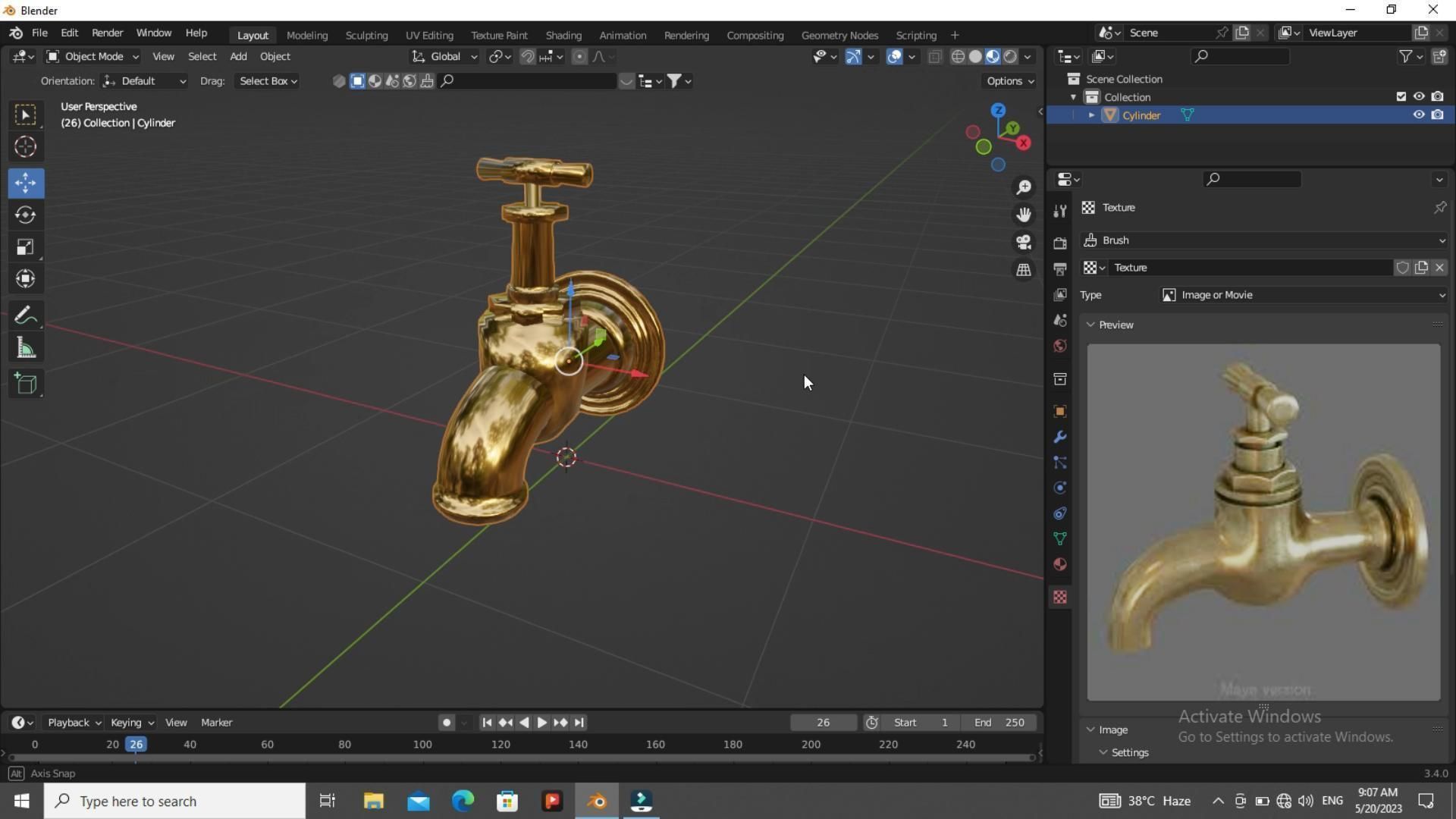
Task: Open Output properties printer tab
Action: coord(1060,269)
